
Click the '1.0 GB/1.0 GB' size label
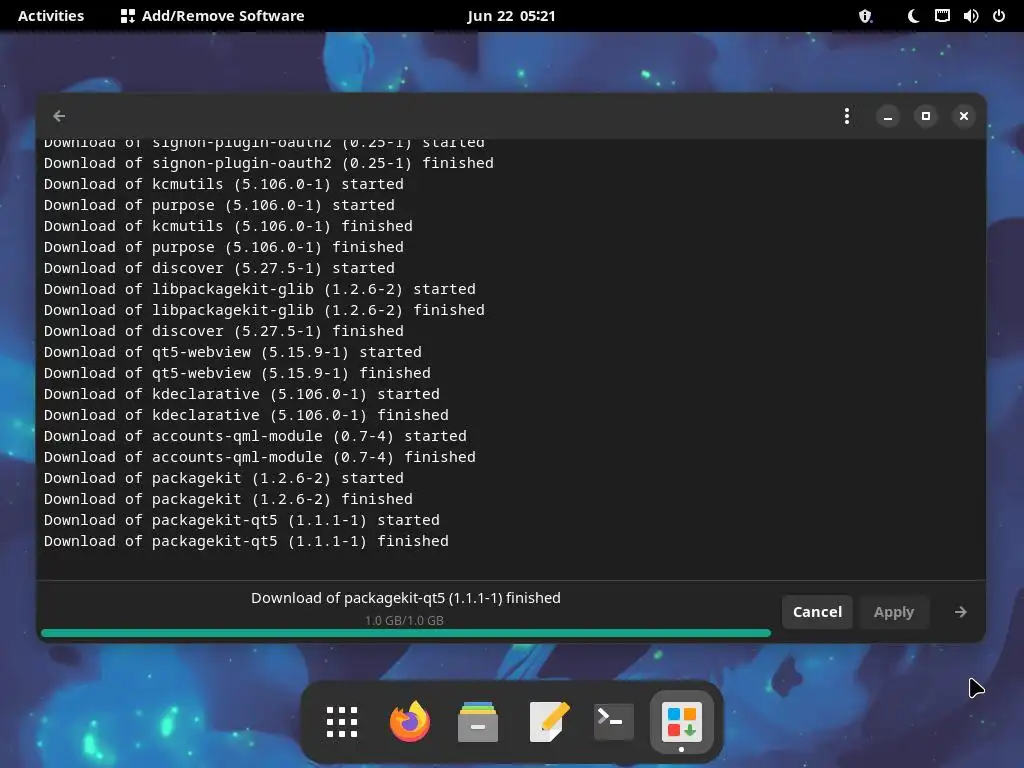point(404,620)
